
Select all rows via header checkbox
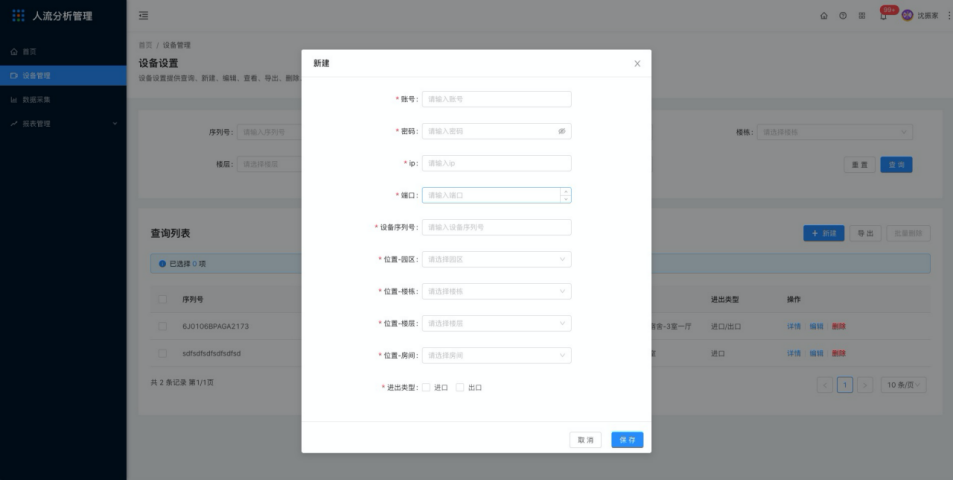coord(162,299)
